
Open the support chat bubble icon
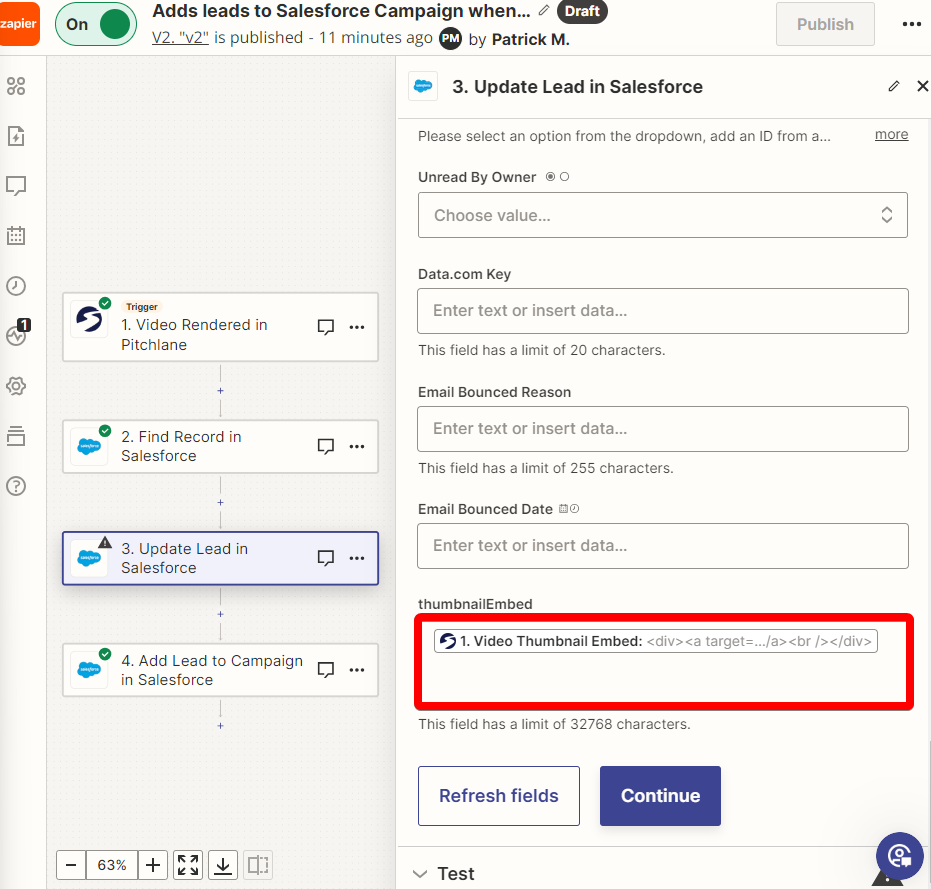click(x=900, y=856)
